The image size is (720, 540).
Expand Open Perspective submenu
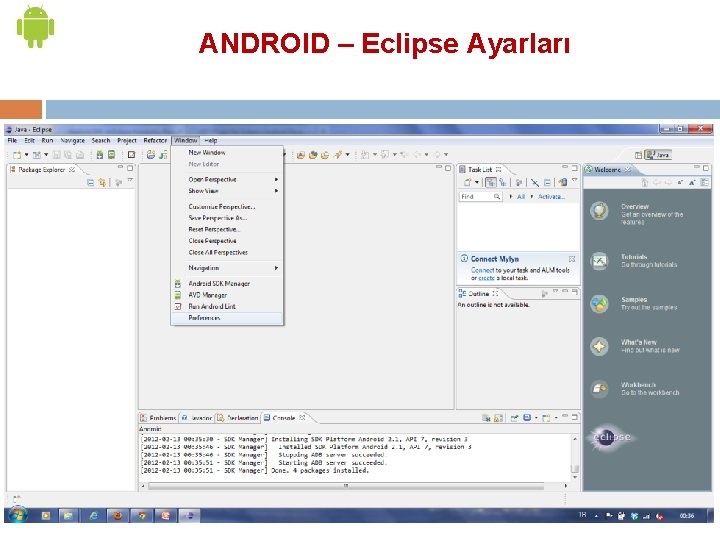227,179
